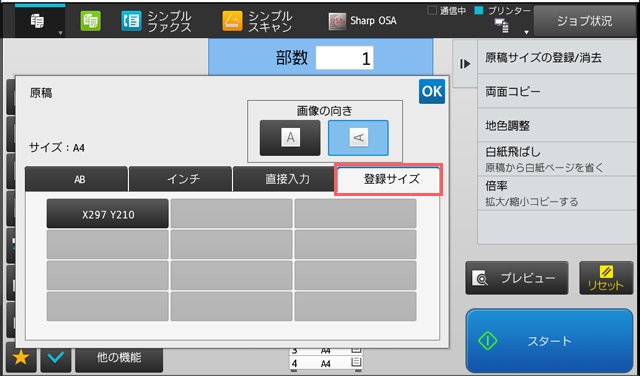Open favorites with the star icon
Image resolution: width=640 pixels, height=376 pixels.
pos(21,358)
